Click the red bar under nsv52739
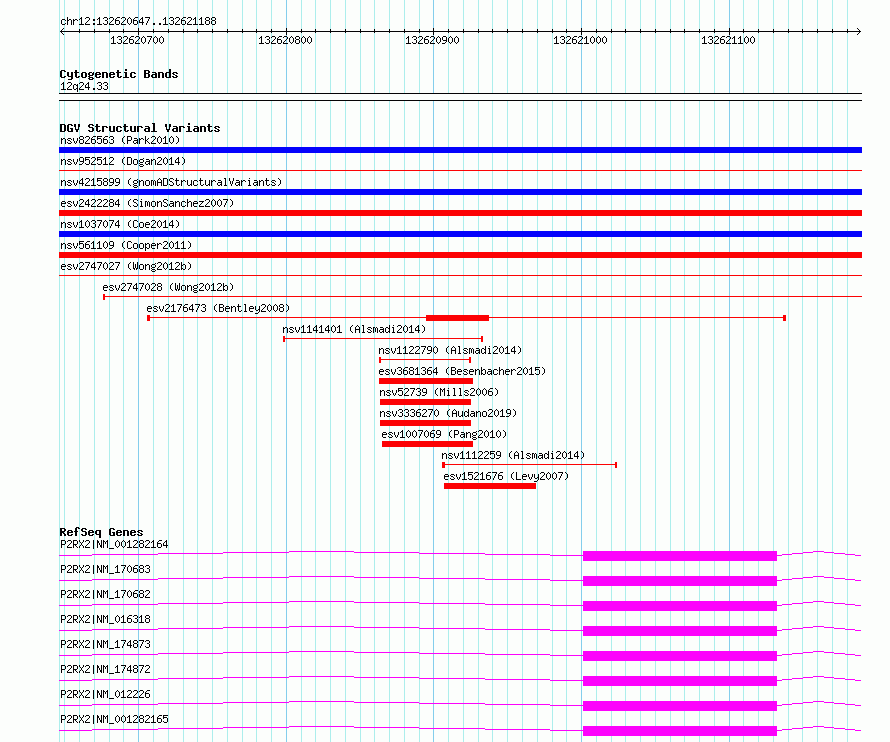 pos(425,402)
